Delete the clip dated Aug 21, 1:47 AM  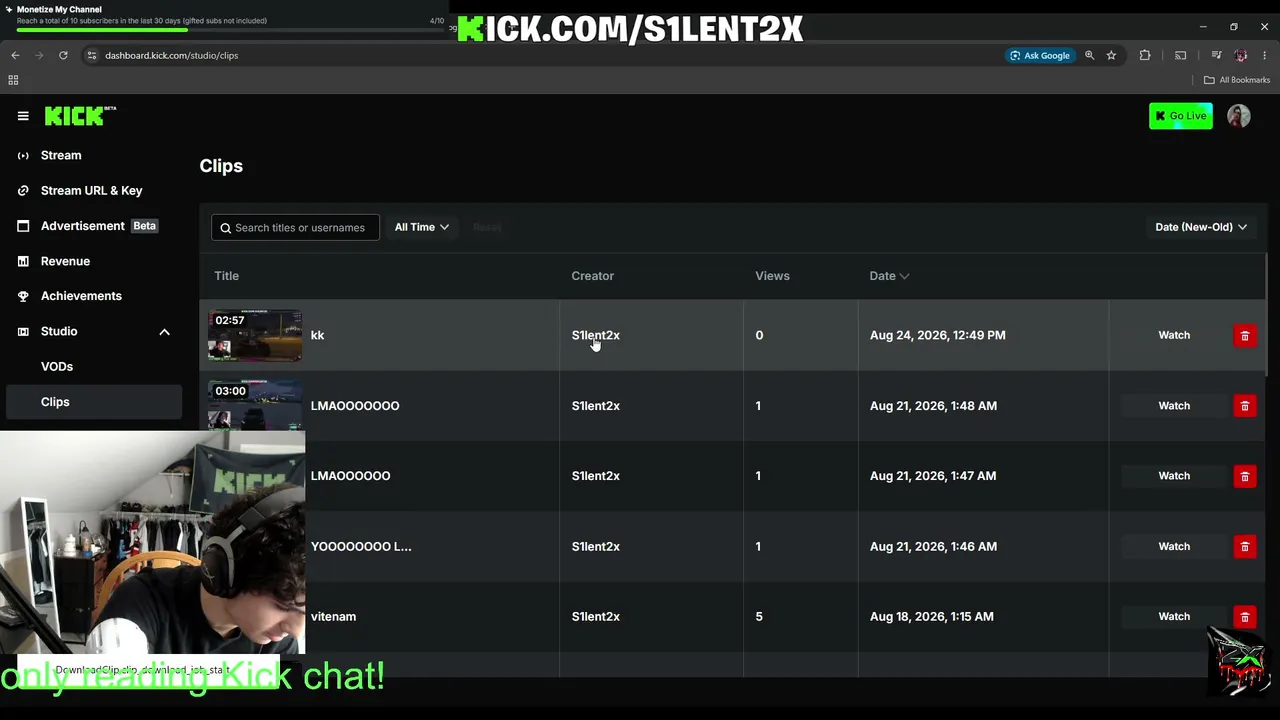point(1244,476)
